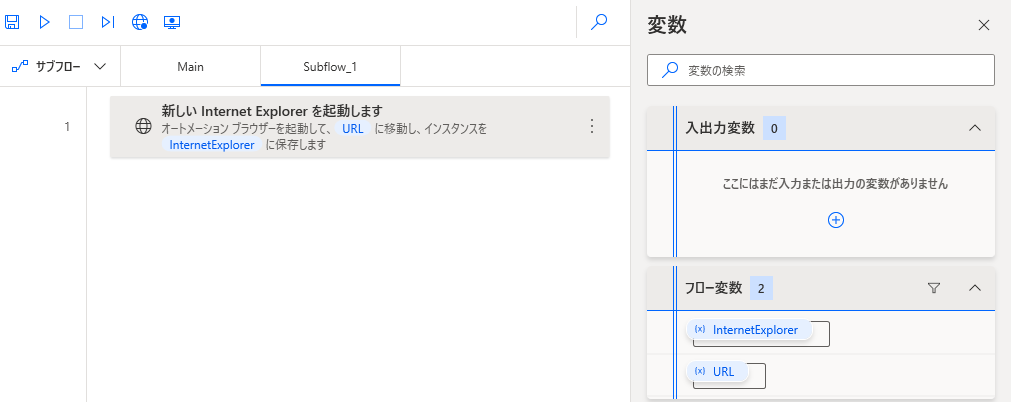Select the Internet Explorer launch action

[360, 126]
